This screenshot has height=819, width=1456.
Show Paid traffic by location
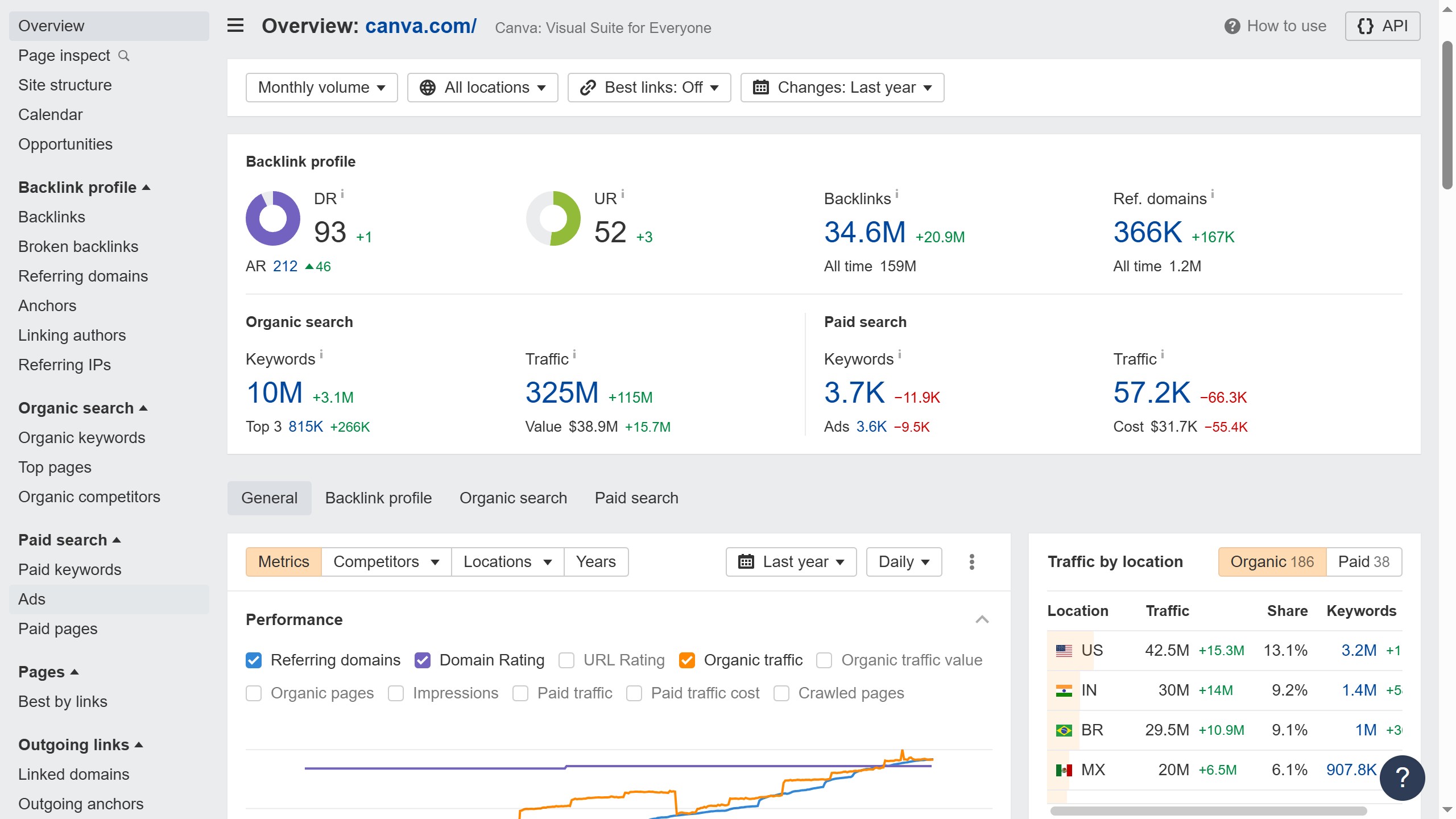1364,561
